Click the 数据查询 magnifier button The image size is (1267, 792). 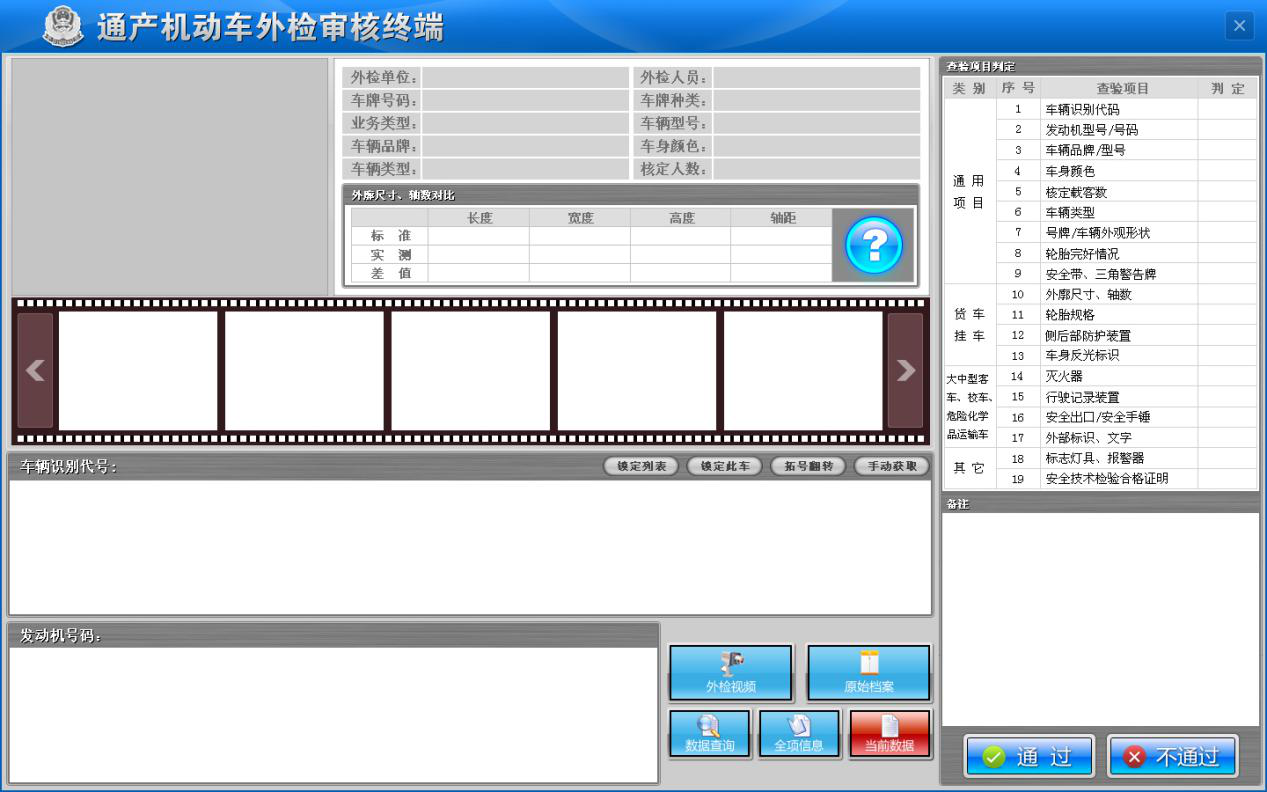pos(710,734)
